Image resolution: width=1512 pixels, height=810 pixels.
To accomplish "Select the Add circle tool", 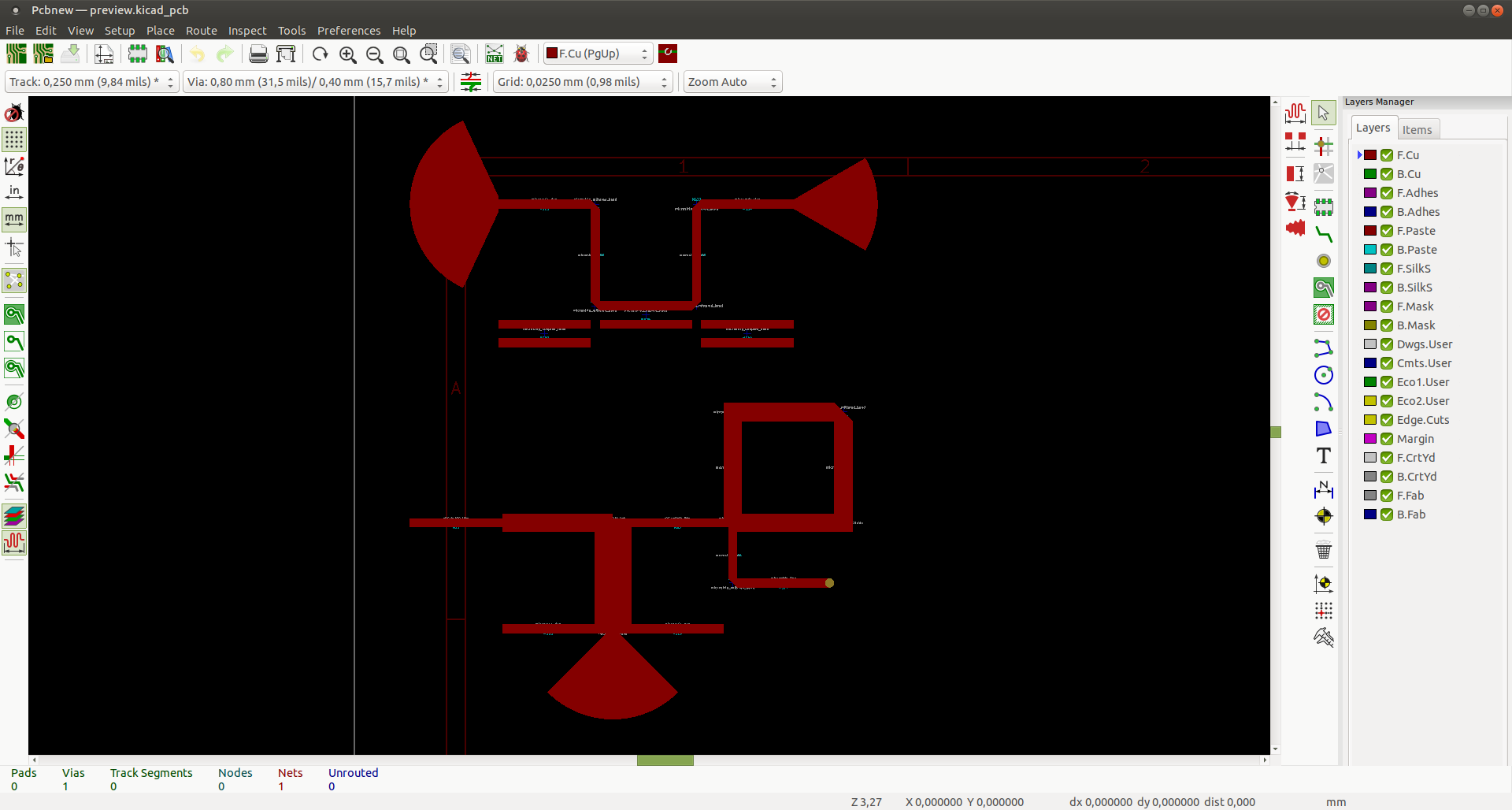I will tap(1324, 375).
